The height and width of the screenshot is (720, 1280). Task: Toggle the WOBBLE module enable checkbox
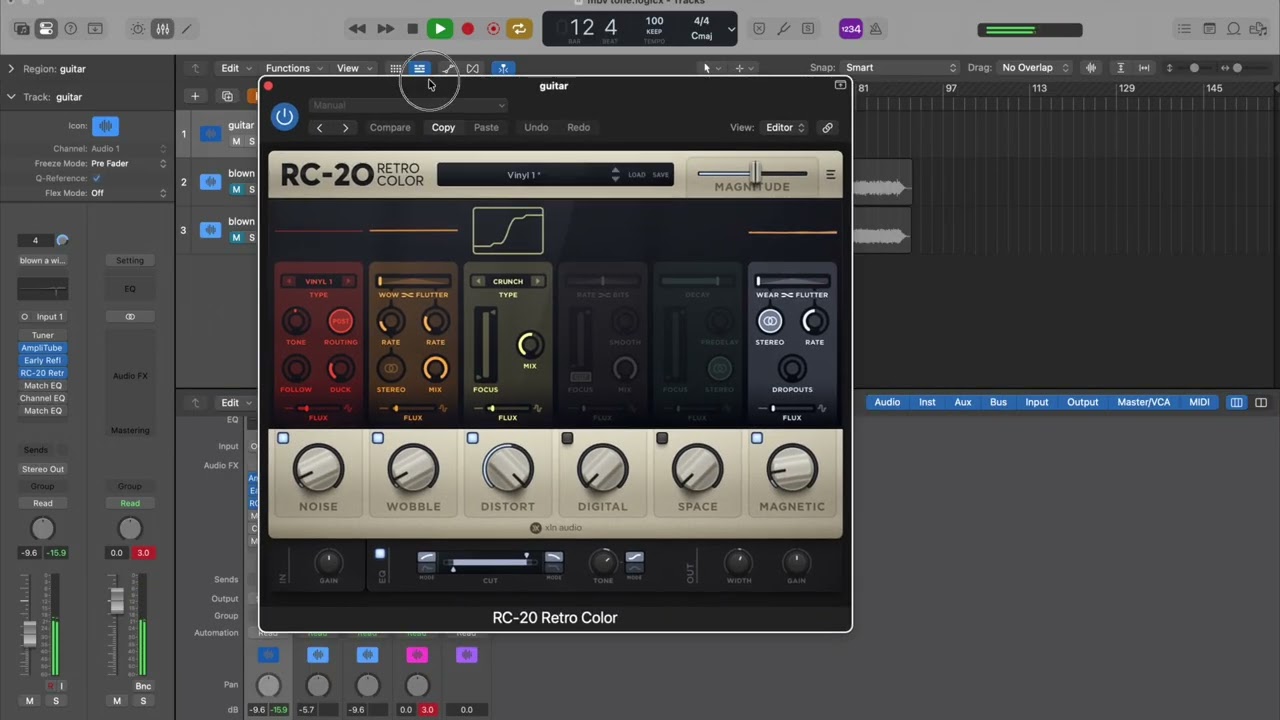coord(378,438)
